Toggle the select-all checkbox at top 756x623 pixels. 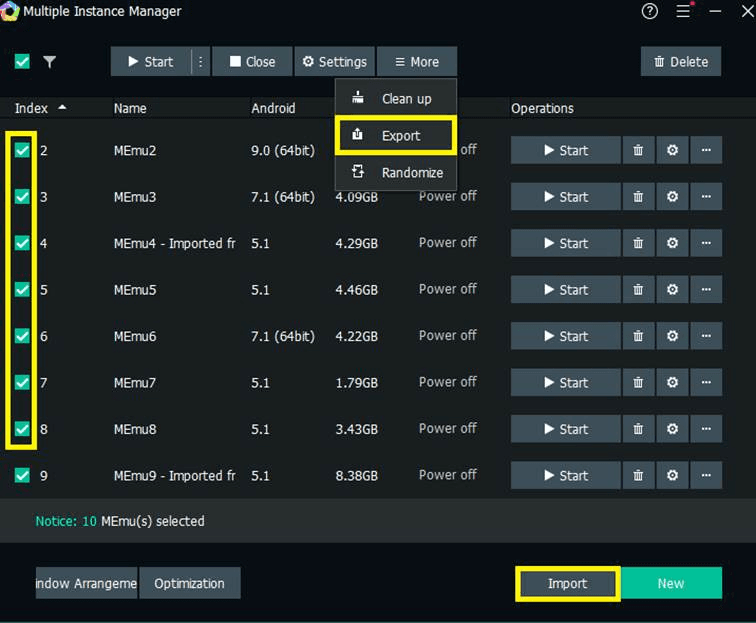pyautogui.click(x=22, y=62)
